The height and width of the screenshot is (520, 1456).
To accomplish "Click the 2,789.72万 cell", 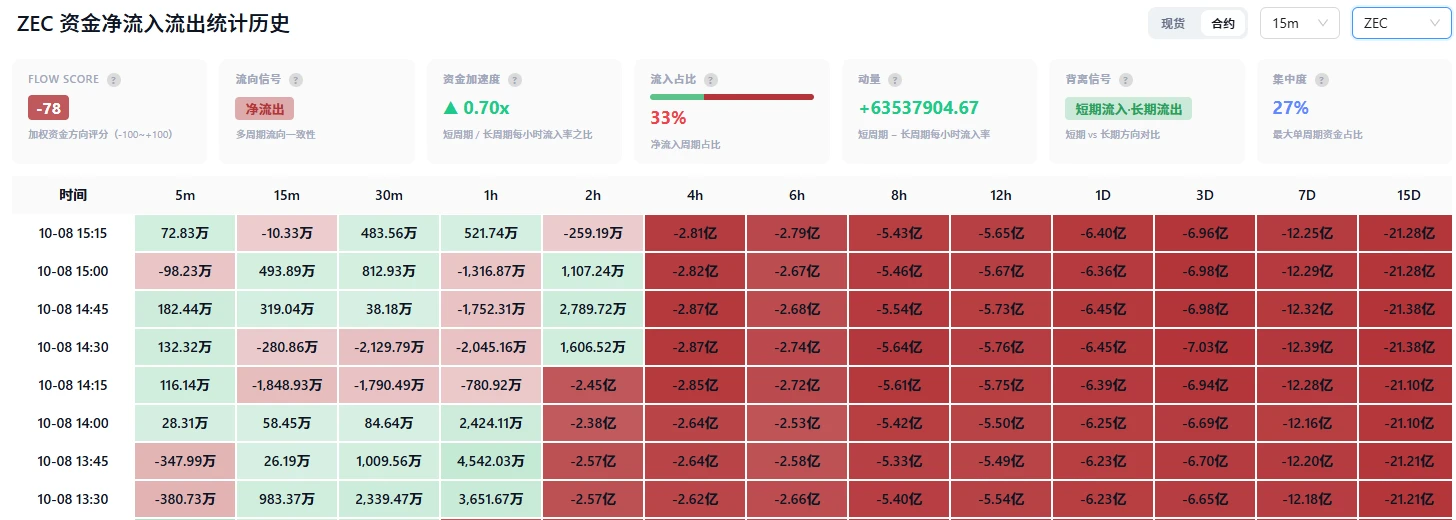I will pos(593,309).
